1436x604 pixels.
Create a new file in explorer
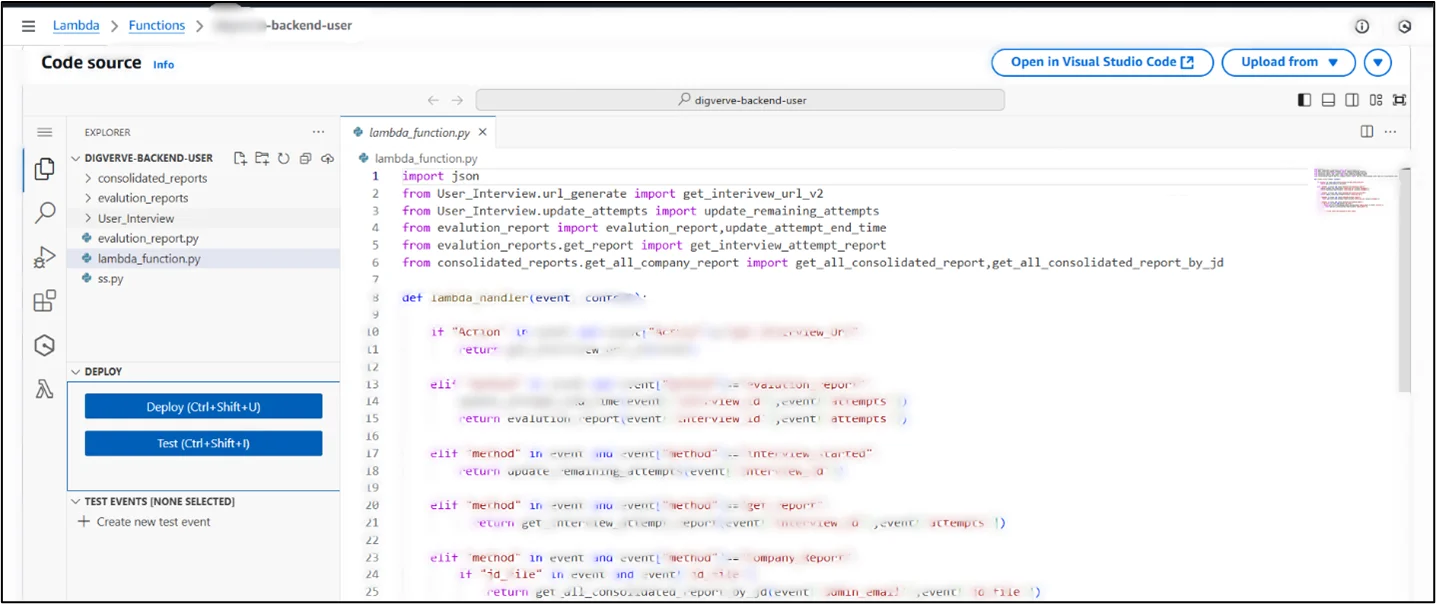pos(240,158)
